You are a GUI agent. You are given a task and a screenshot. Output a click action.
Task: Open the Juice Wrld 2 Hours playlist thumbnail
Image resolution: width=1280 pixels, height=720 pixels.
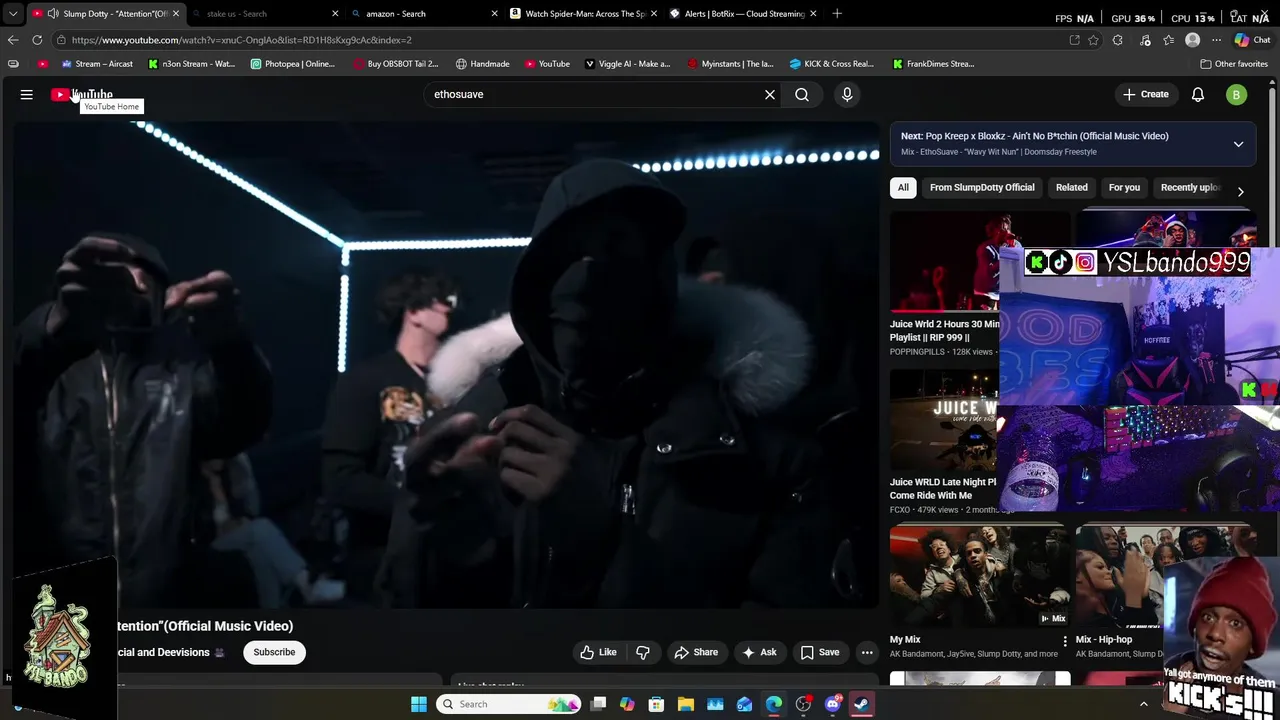click(944, 263)
